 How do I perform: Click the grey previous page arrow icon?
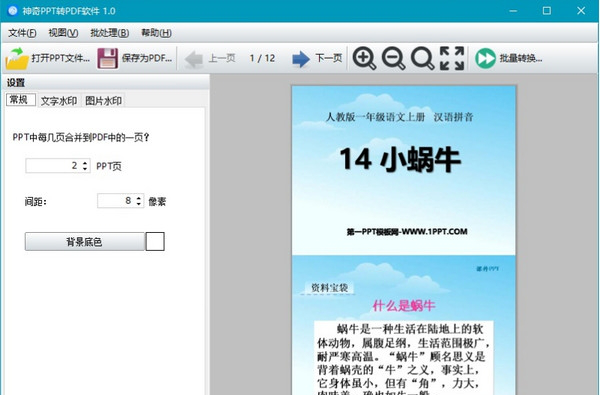[193, 59]
